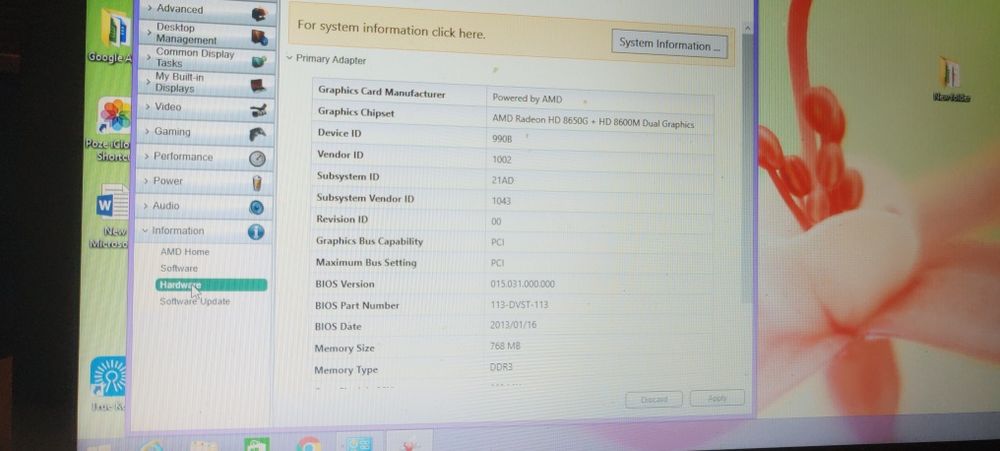Viewport: 1000px width, 451px height.
Task: Expand the Advanced section chevron
Action: point(150,8)
